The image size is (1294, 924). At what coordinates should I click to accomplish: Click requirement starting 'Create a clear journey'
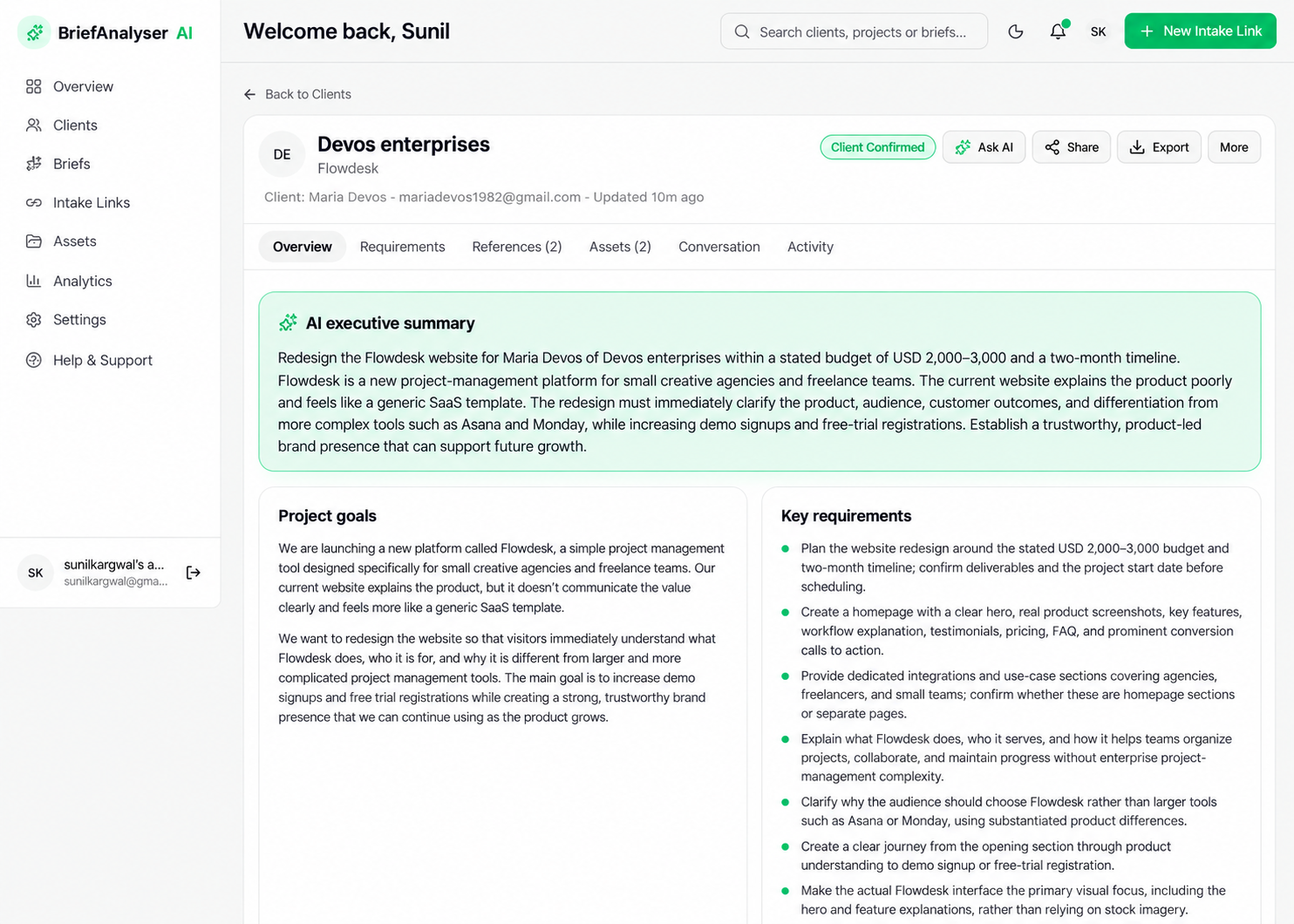(x=986, y=856)
